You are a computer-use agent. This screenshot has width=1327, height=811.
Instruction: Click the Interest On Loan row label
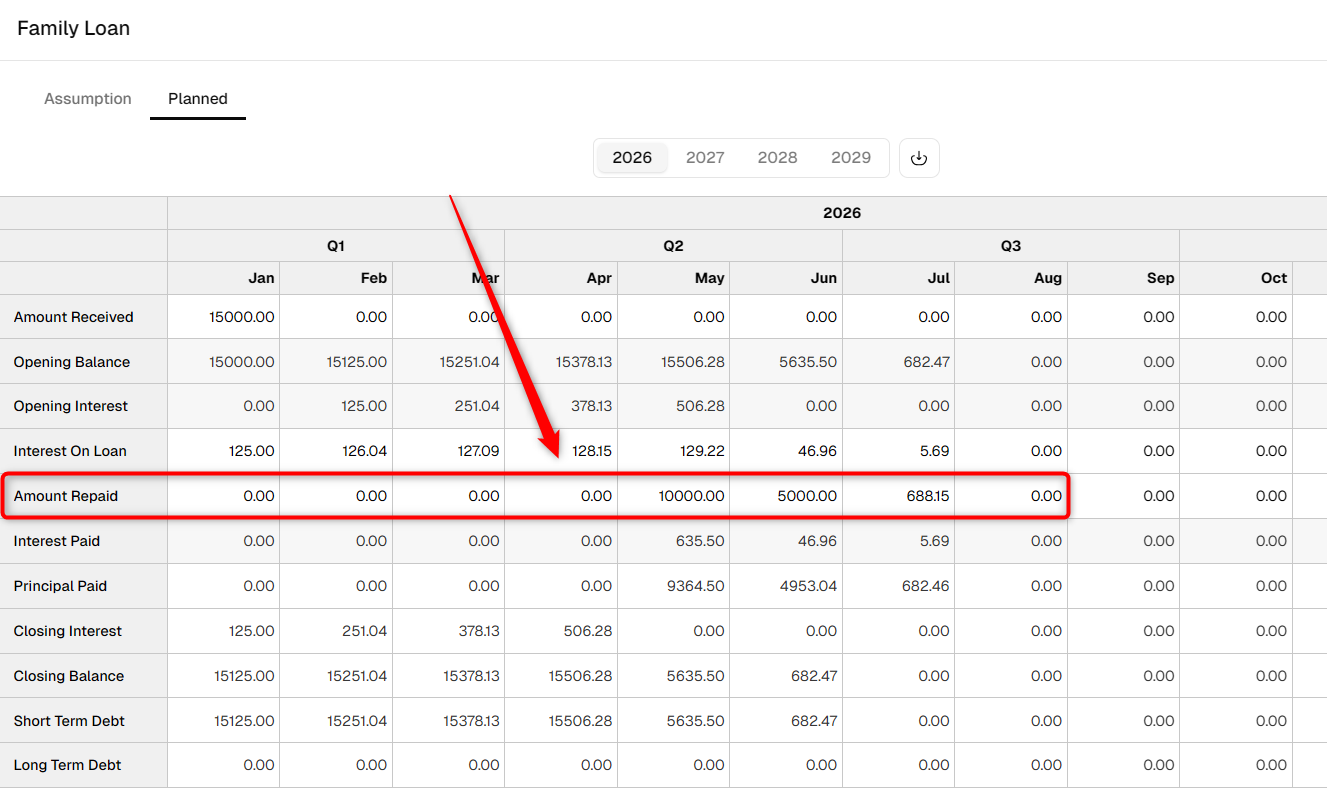coord(70,451)
